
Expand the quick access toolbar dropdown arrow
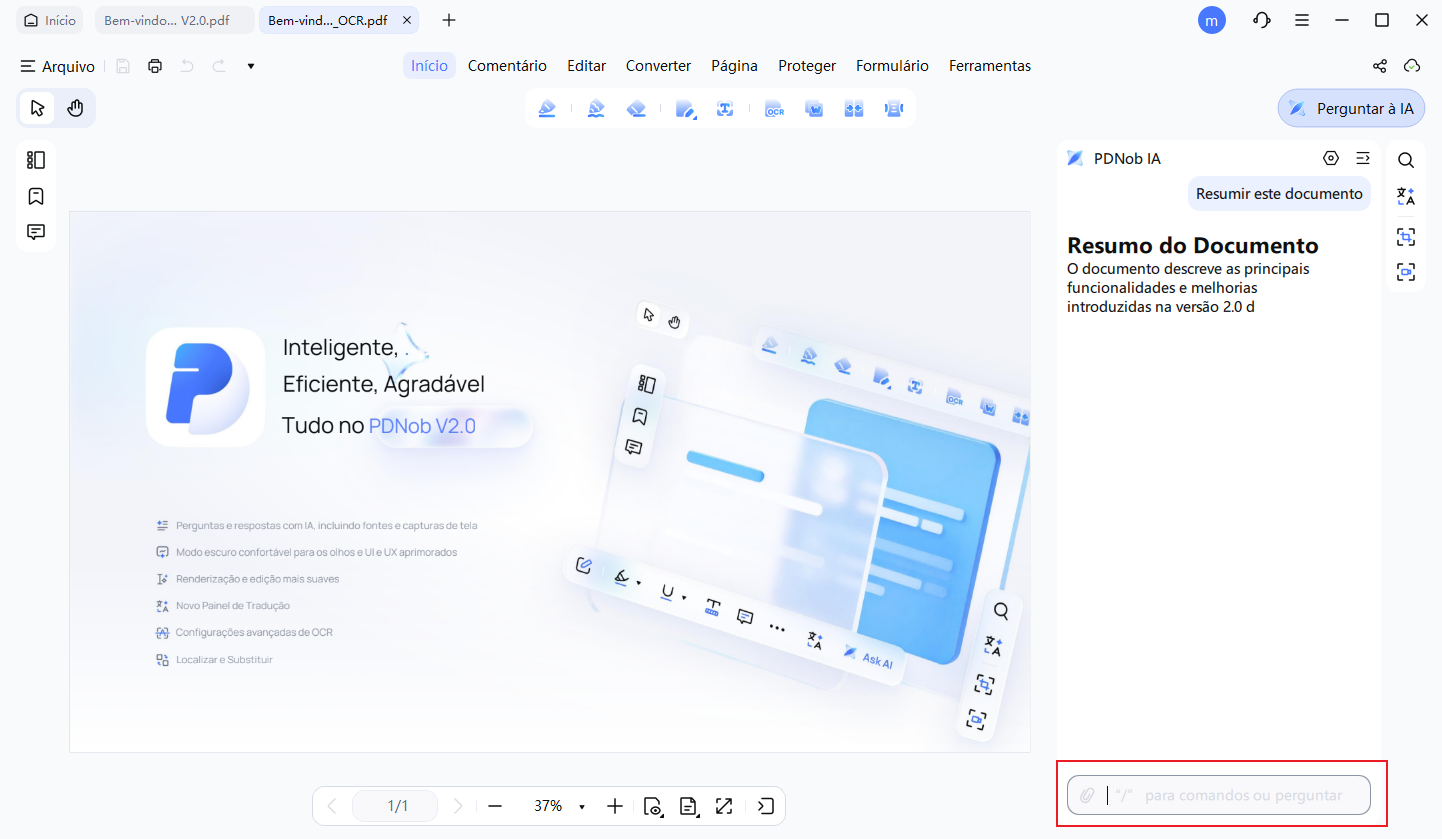(x=250, y=66)
